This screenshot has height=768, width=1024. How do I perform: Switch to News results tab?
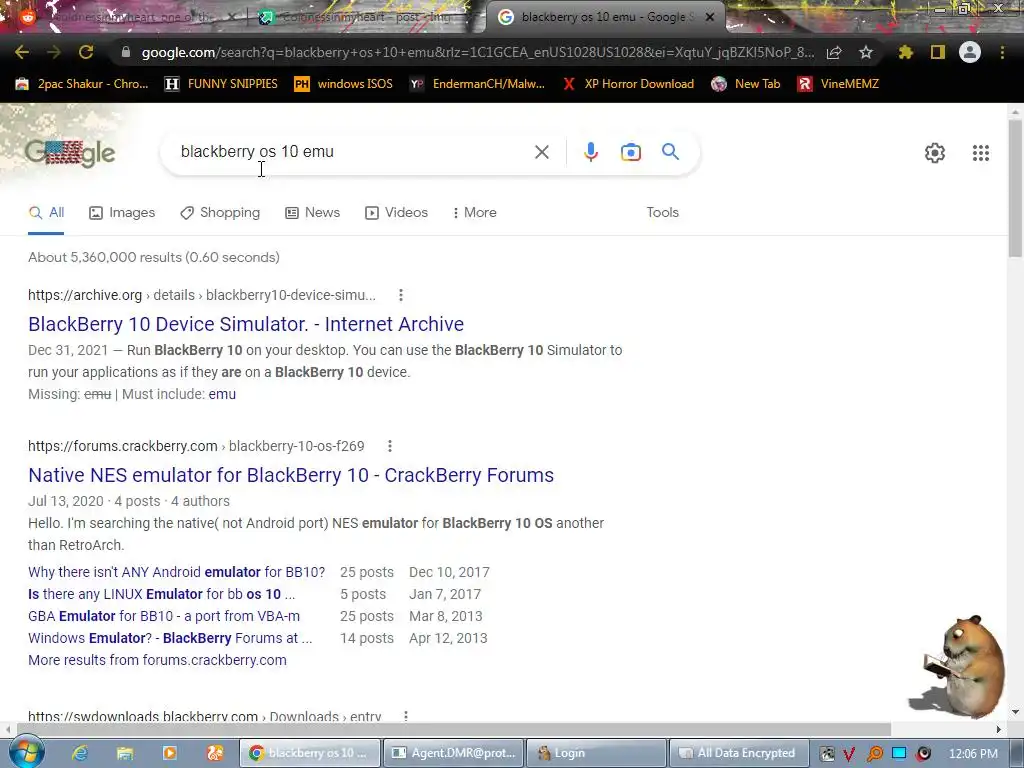tap(313, 212)
